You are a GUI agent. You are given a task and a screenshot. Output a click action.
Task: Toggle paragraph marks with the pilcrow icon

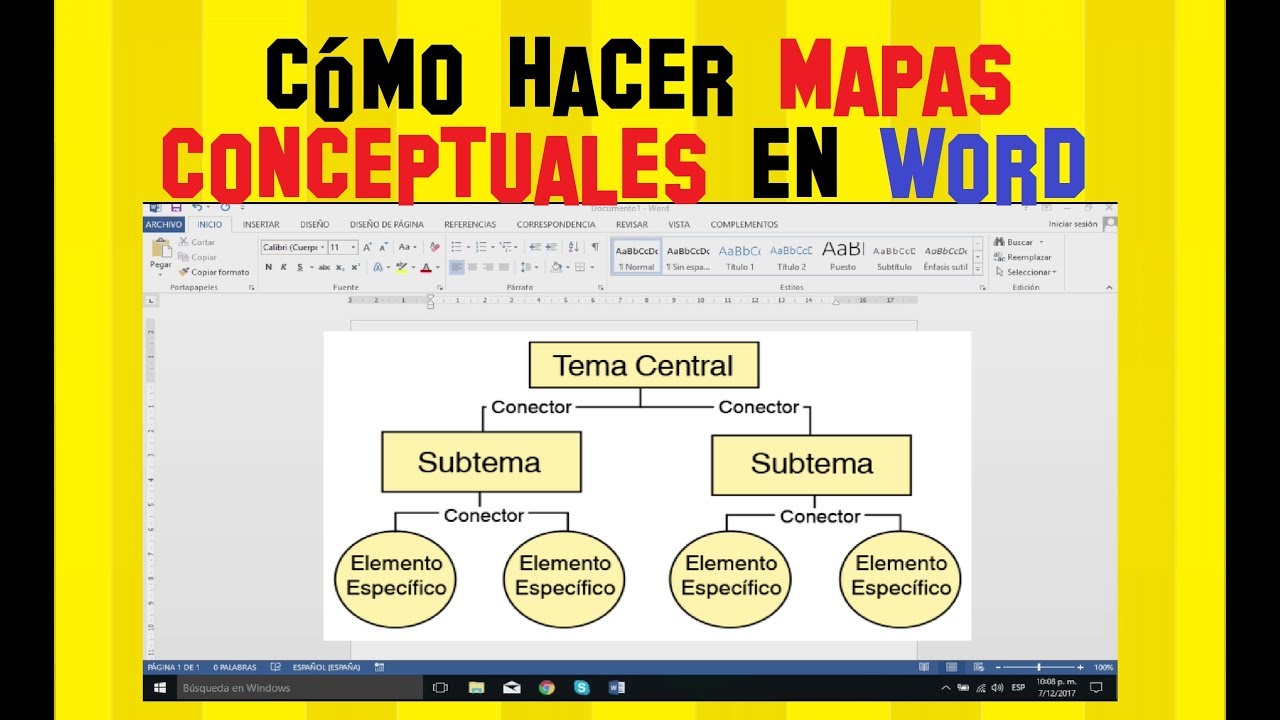click(x=595, y=247)
